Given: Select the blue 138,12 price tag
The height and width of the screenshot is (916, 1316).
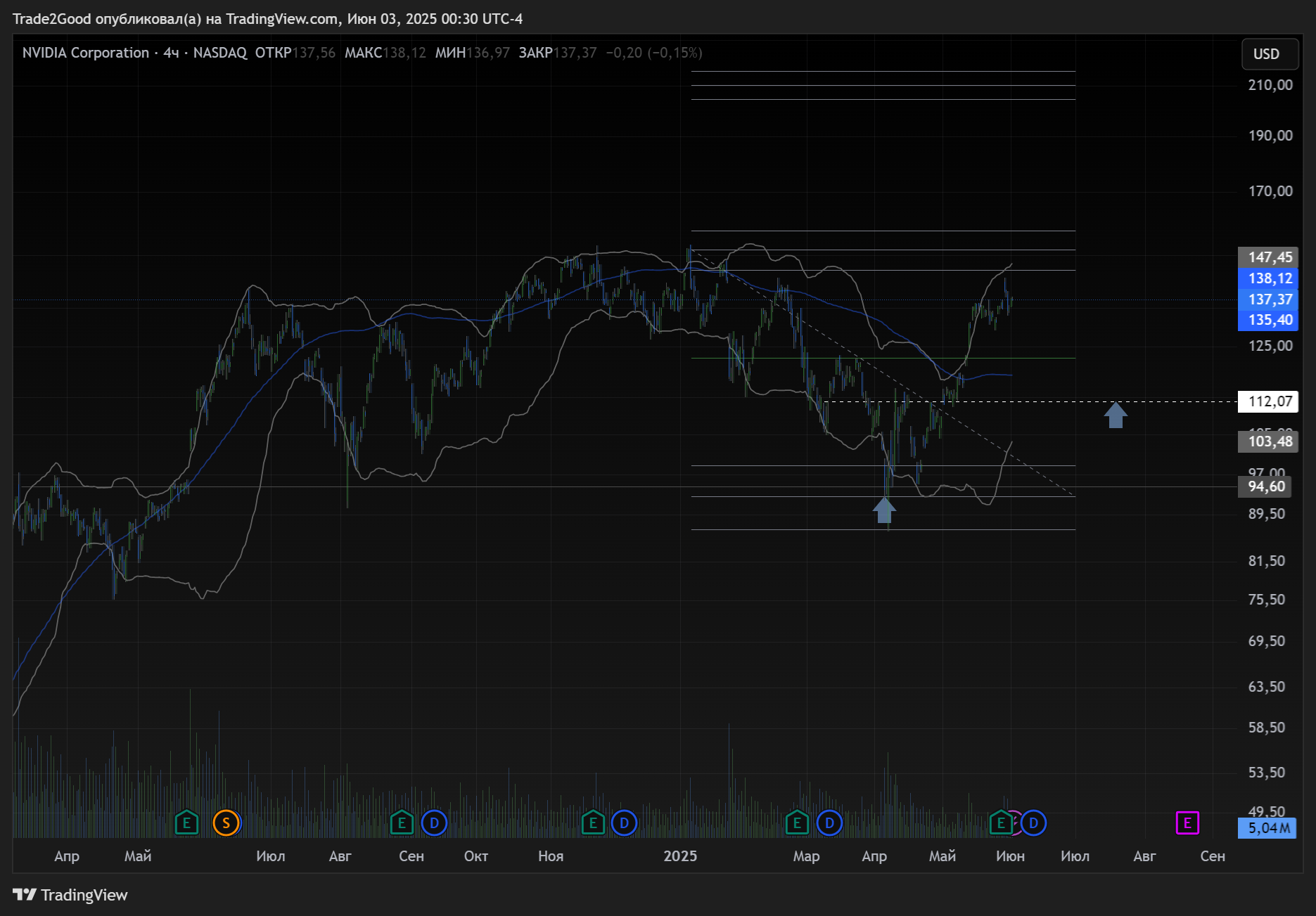Looking at the screenshot, I should (1270, 278).
